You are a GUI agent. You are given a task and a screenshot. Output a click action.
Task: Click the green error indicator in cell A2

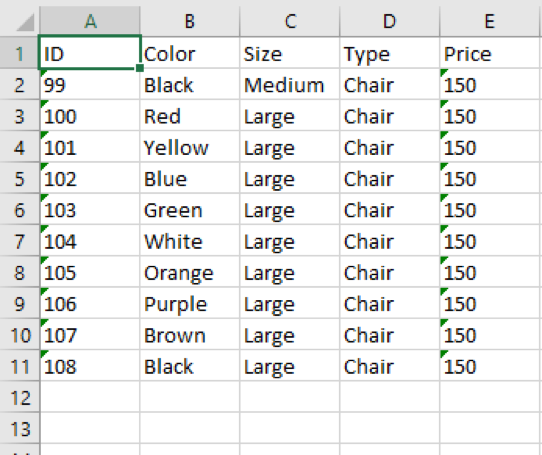pos(44,72)
